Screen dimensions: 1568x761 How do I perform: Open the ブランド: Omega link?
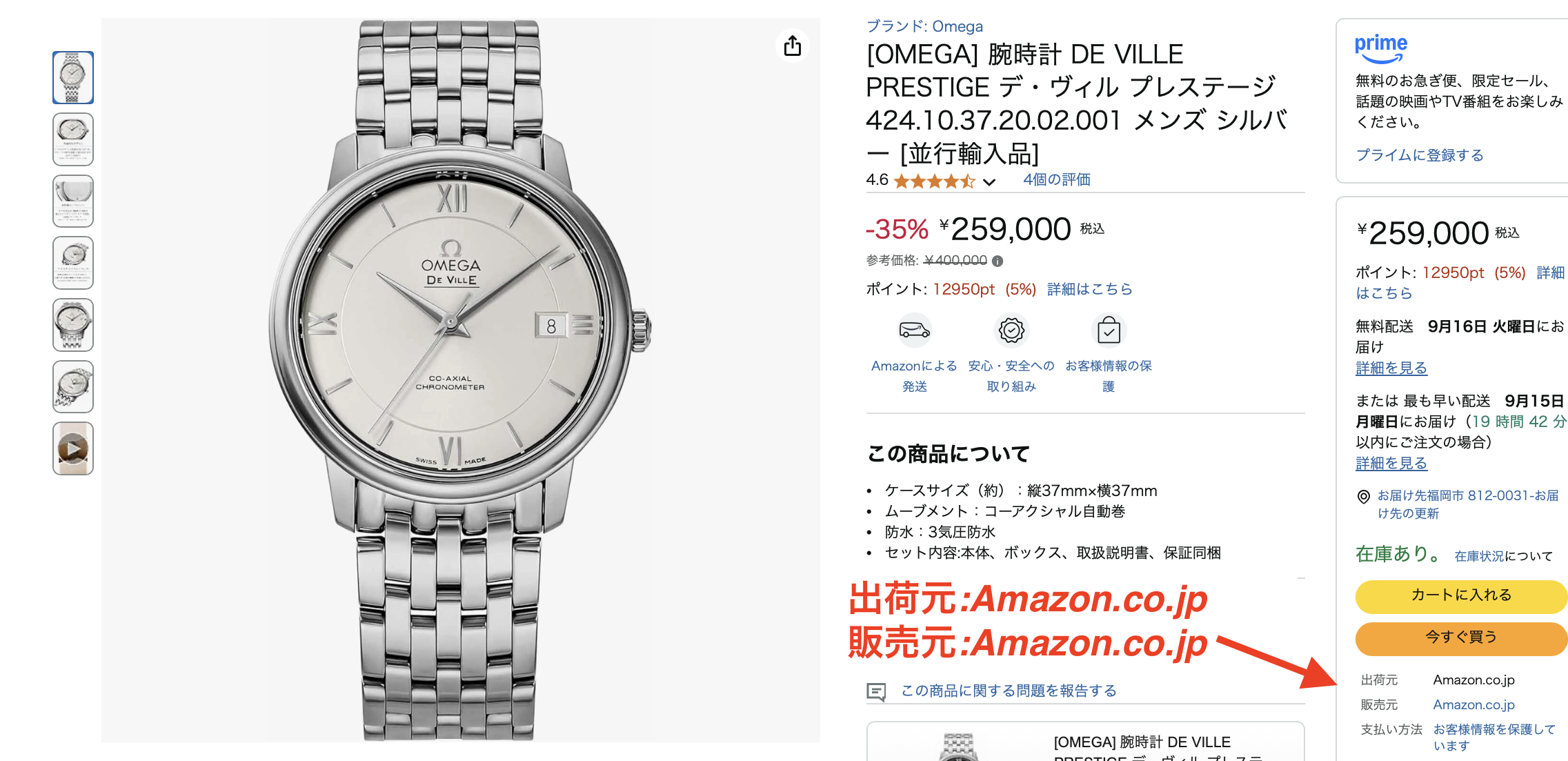924,26
